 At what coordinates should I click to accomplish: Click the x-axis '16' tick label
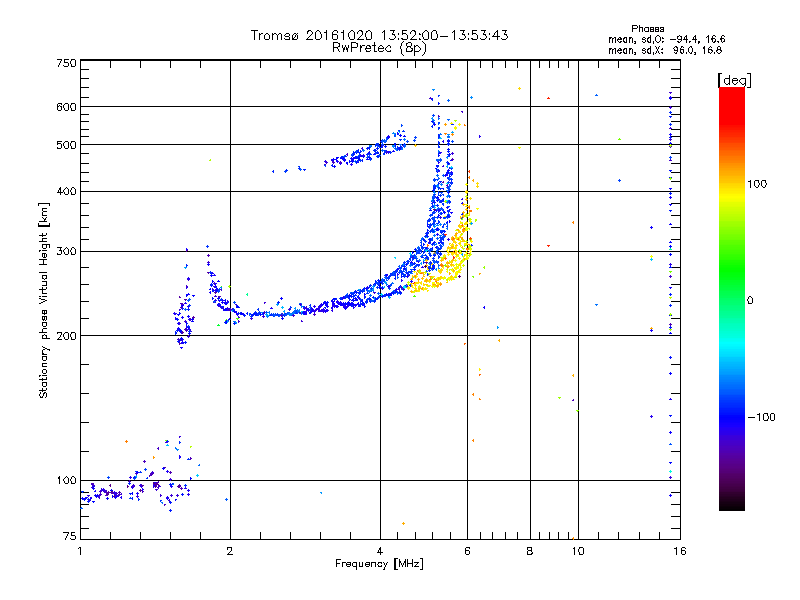pyautogui.click(x=680, y=551)
